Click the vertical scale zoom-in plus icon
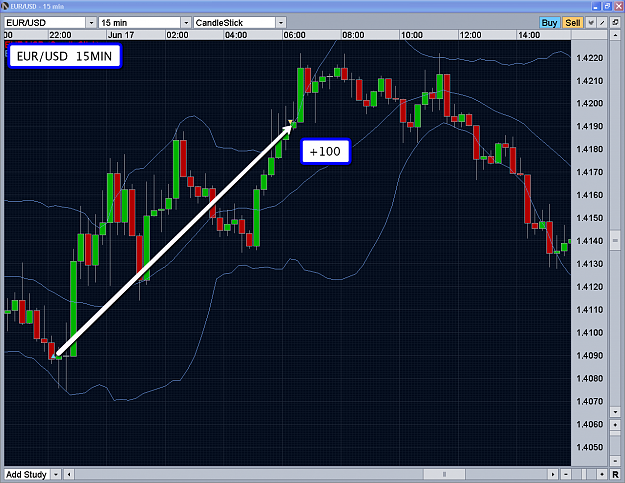 pyautogui.click(x=615, y=425)
